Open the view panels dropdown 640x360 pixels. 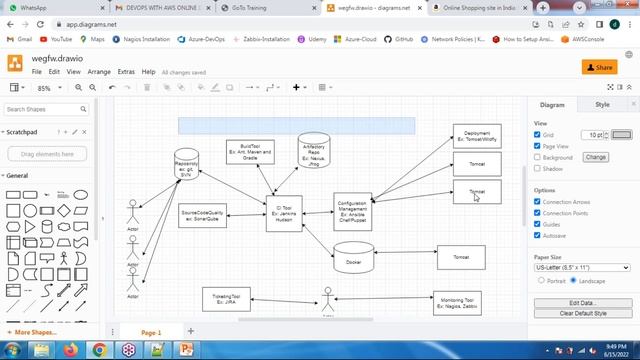(x=17, y=87)
